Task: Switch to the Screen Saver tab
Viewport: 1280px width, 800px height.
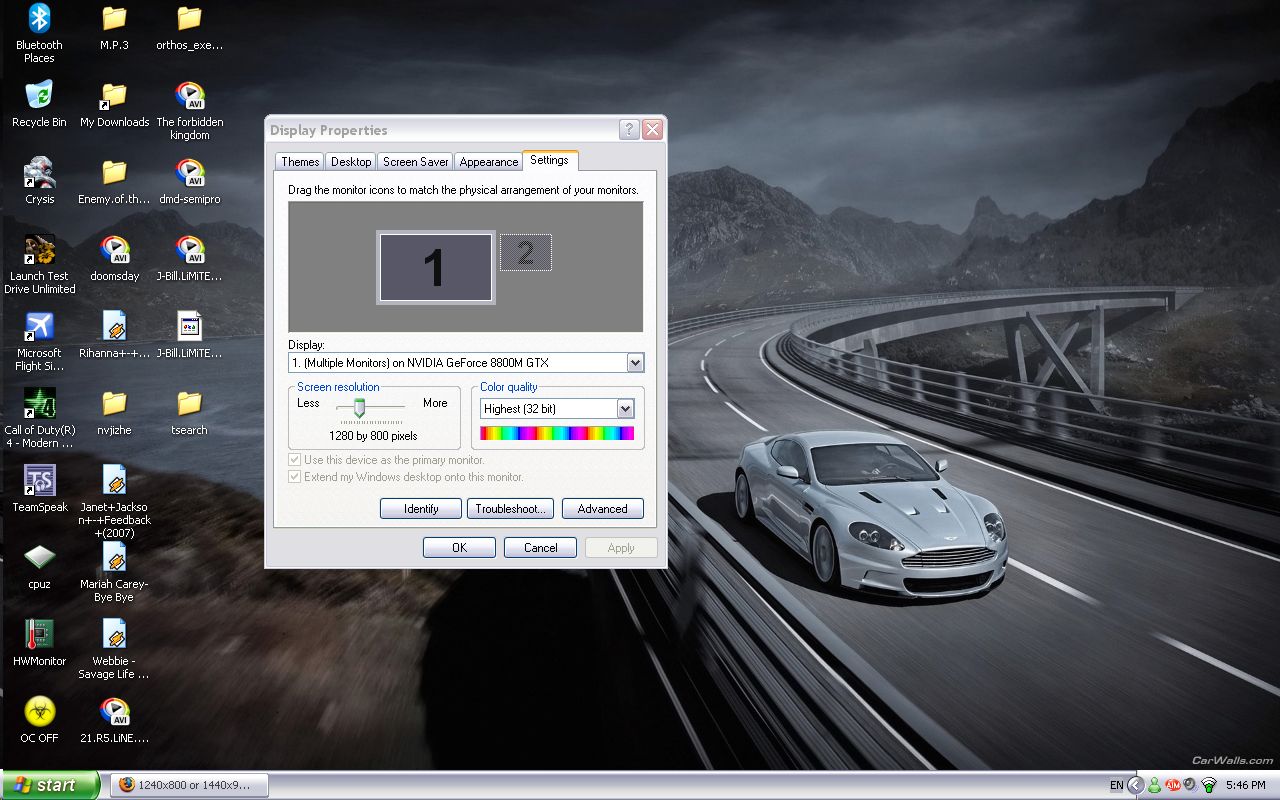Action: [x=415, y=161]
